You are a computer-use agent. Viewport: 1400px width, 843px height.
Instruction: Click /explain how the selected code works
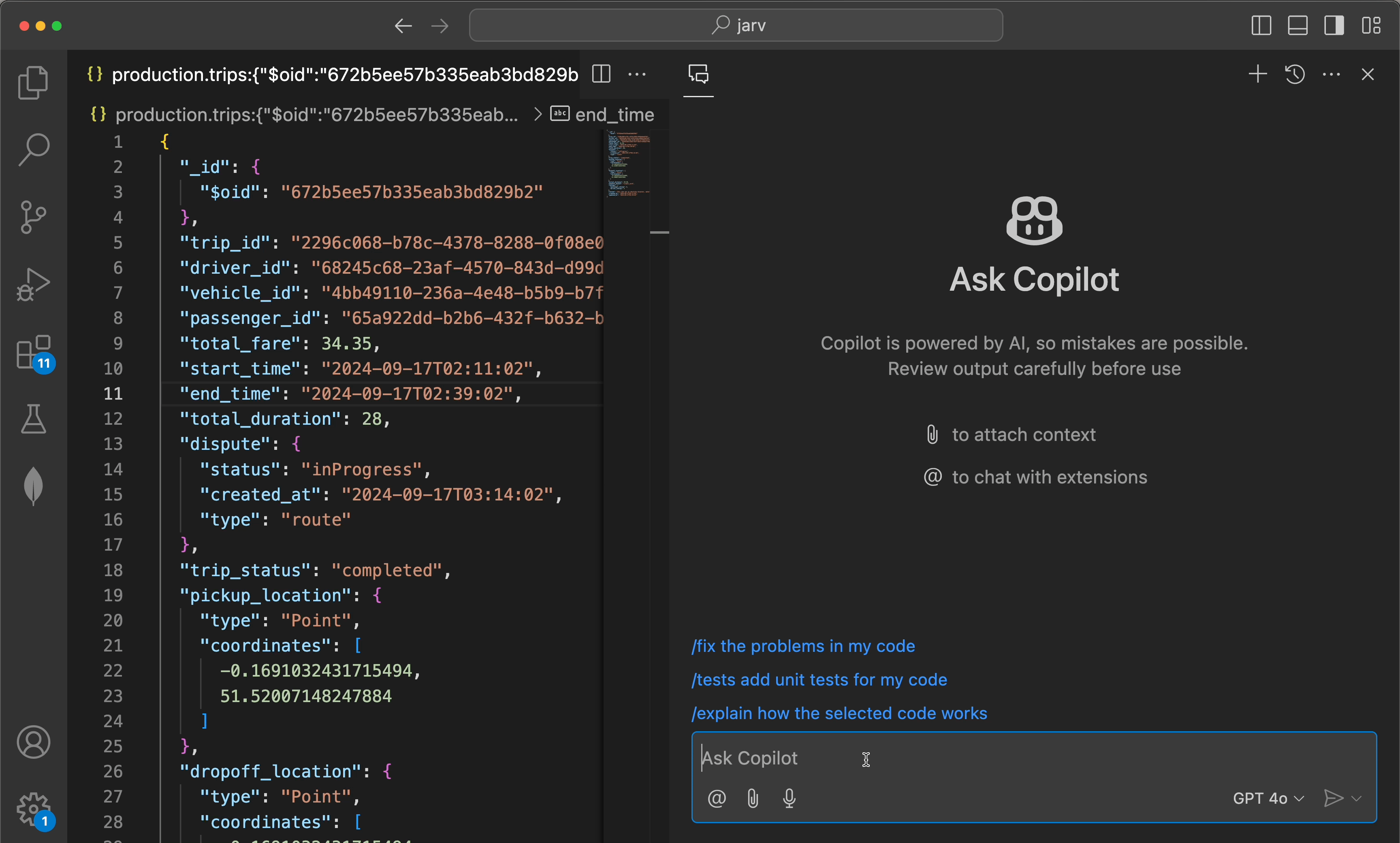[x=839, y=713]
